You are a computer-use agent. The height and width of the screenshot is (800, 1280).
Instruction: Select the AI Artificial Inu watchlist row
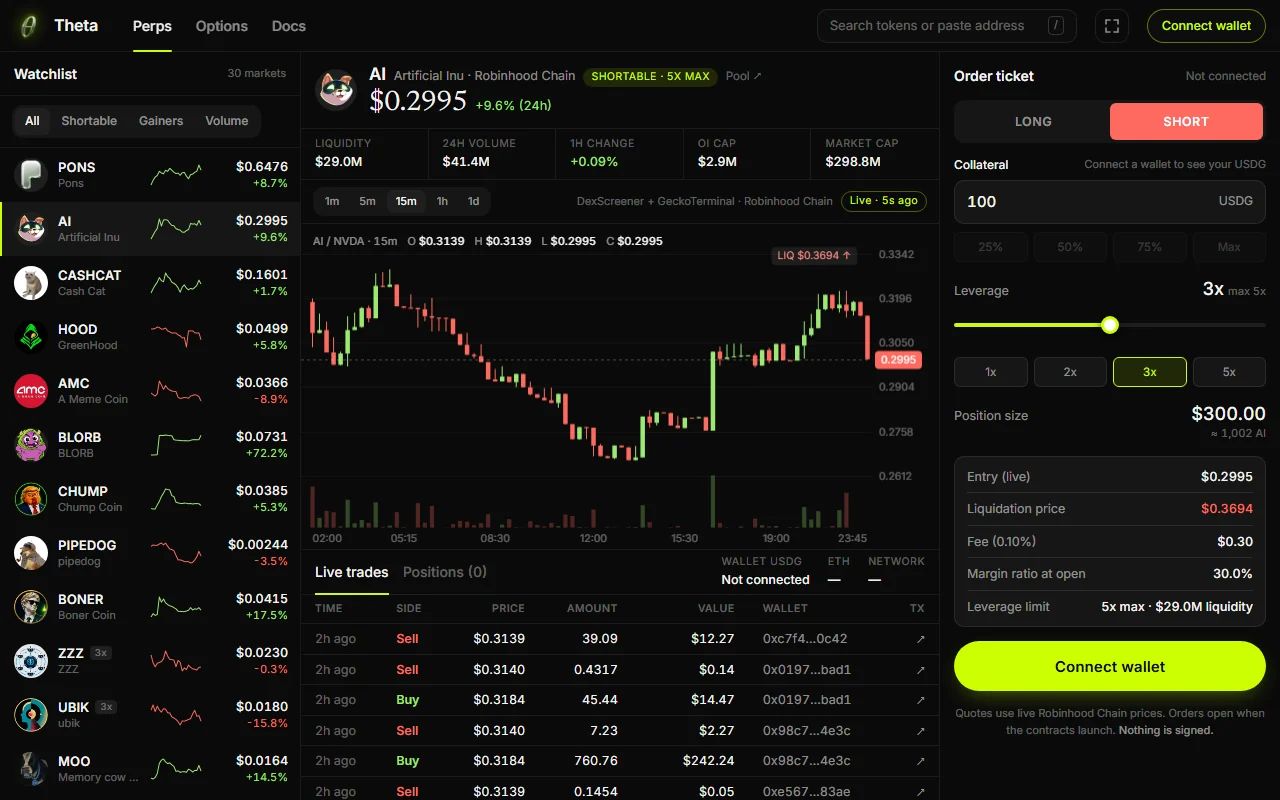tap(150, 229)
